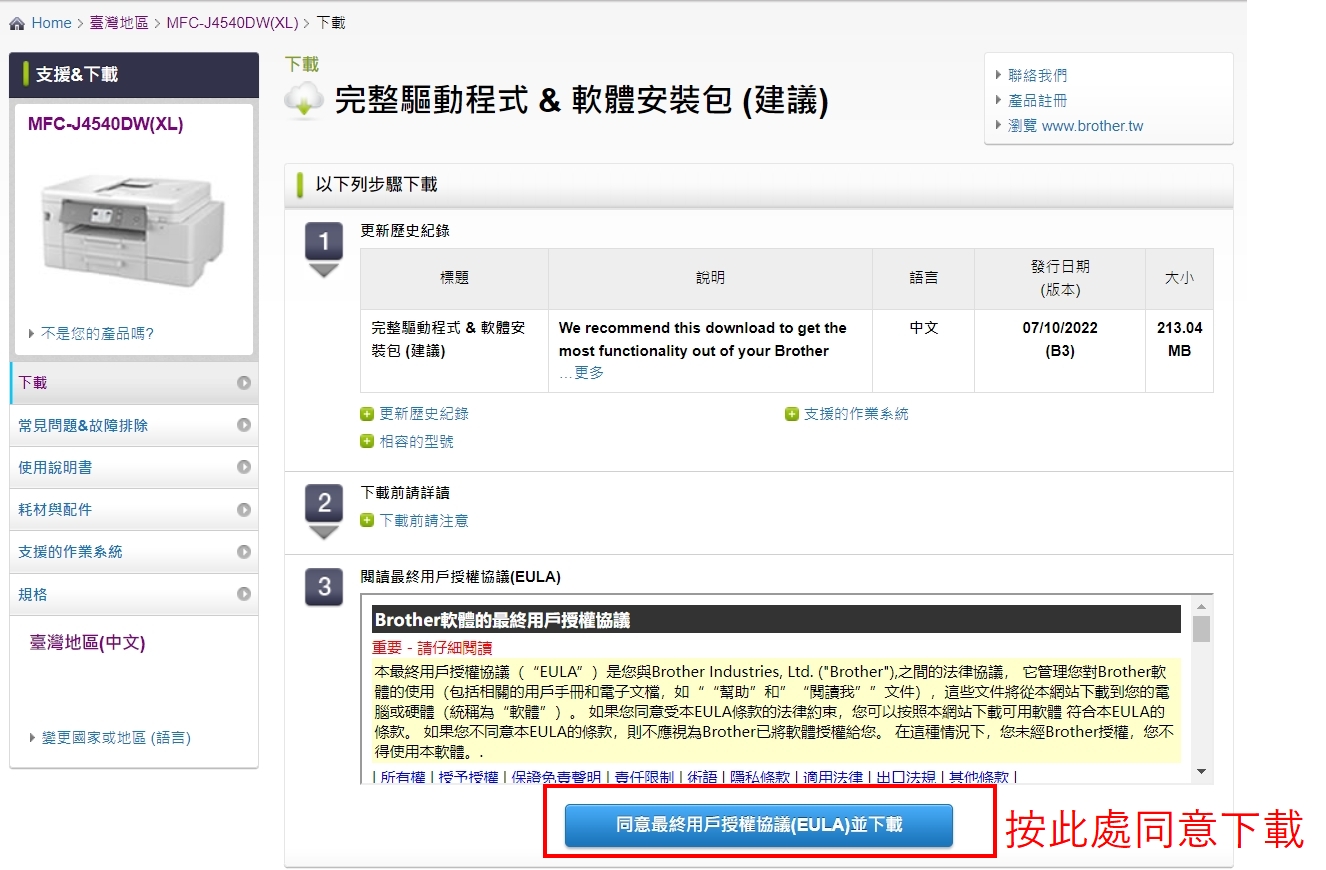
Task: Expand 支援的作業系統 plus link
Action: coord(856,413)
